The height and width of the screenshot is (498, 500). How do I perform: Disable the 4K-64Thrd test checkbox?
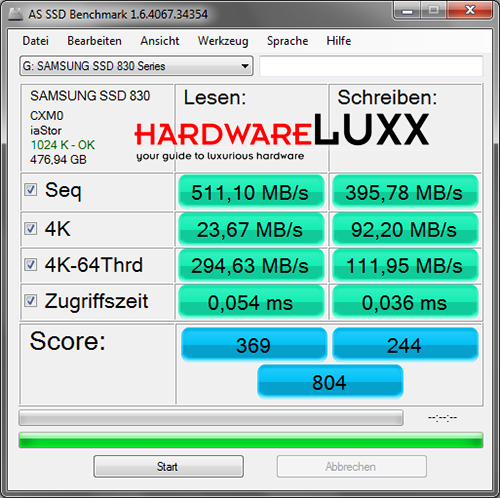click(30, 264)
